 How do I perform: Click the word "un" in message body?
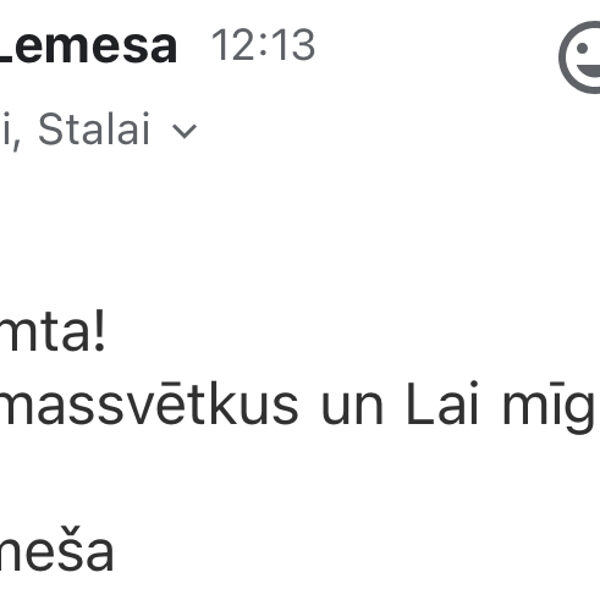352,404
